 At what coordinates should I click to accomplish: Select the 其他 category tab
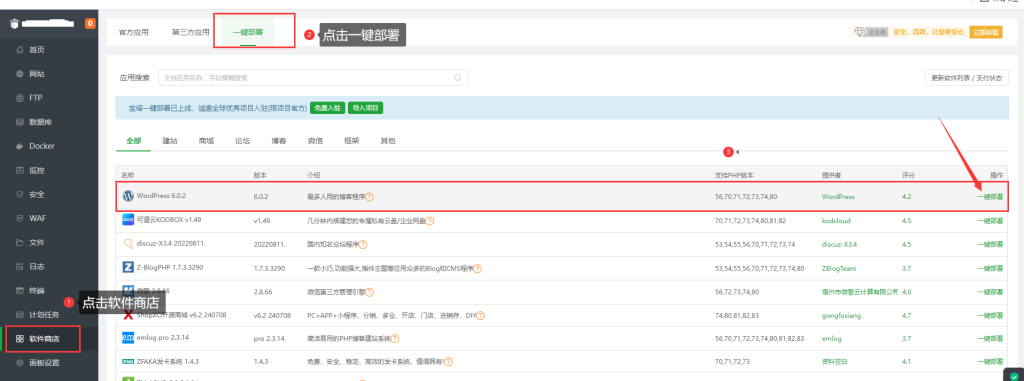388,141
